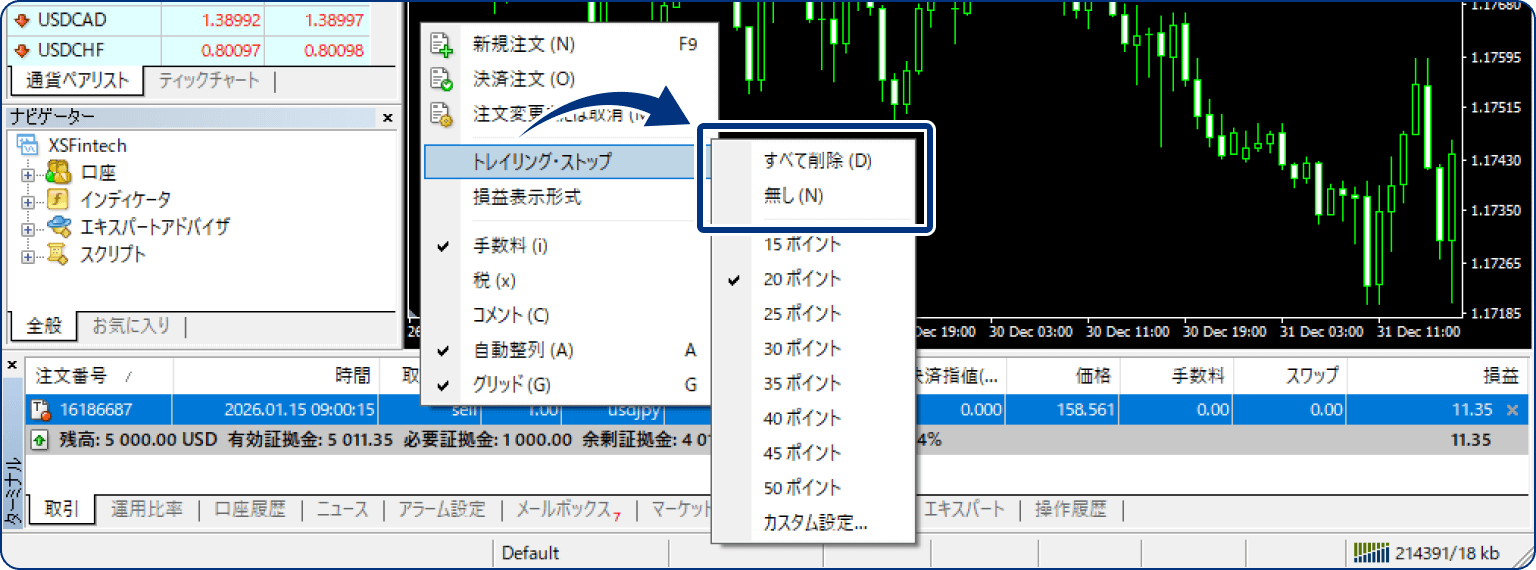Choose カスタム設定... custom trailing stop
The width and height of the screenshot is (1536, 570).
pos(813,523)
